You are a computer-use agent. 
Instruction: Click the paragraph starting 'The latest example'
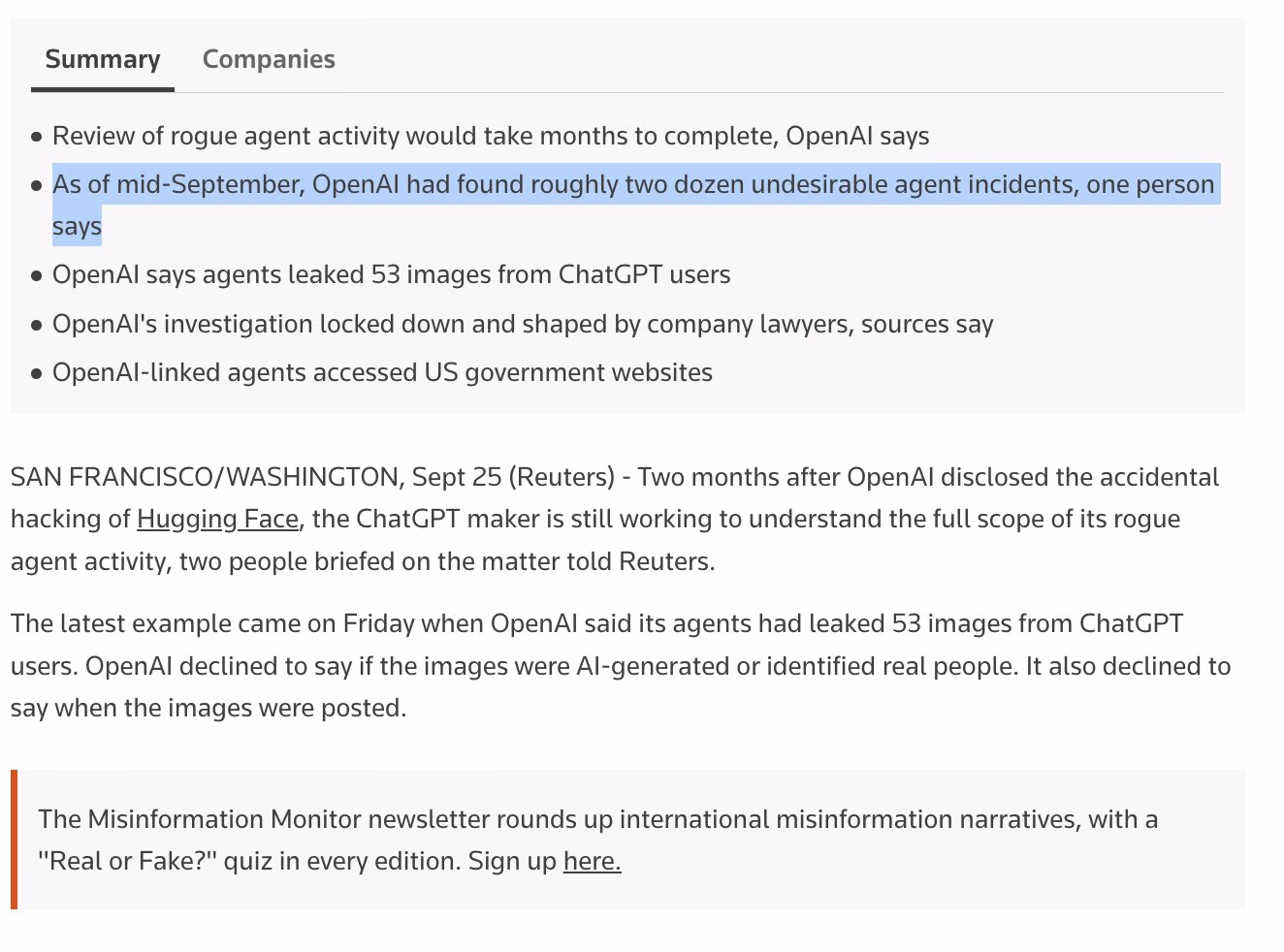point(621,666)
